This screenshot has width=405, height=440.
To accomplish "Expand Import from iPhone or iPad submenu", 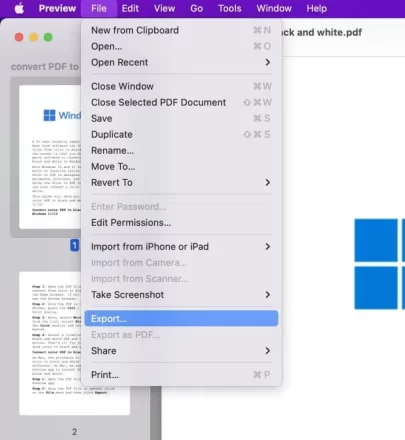I will coord(181,247).
